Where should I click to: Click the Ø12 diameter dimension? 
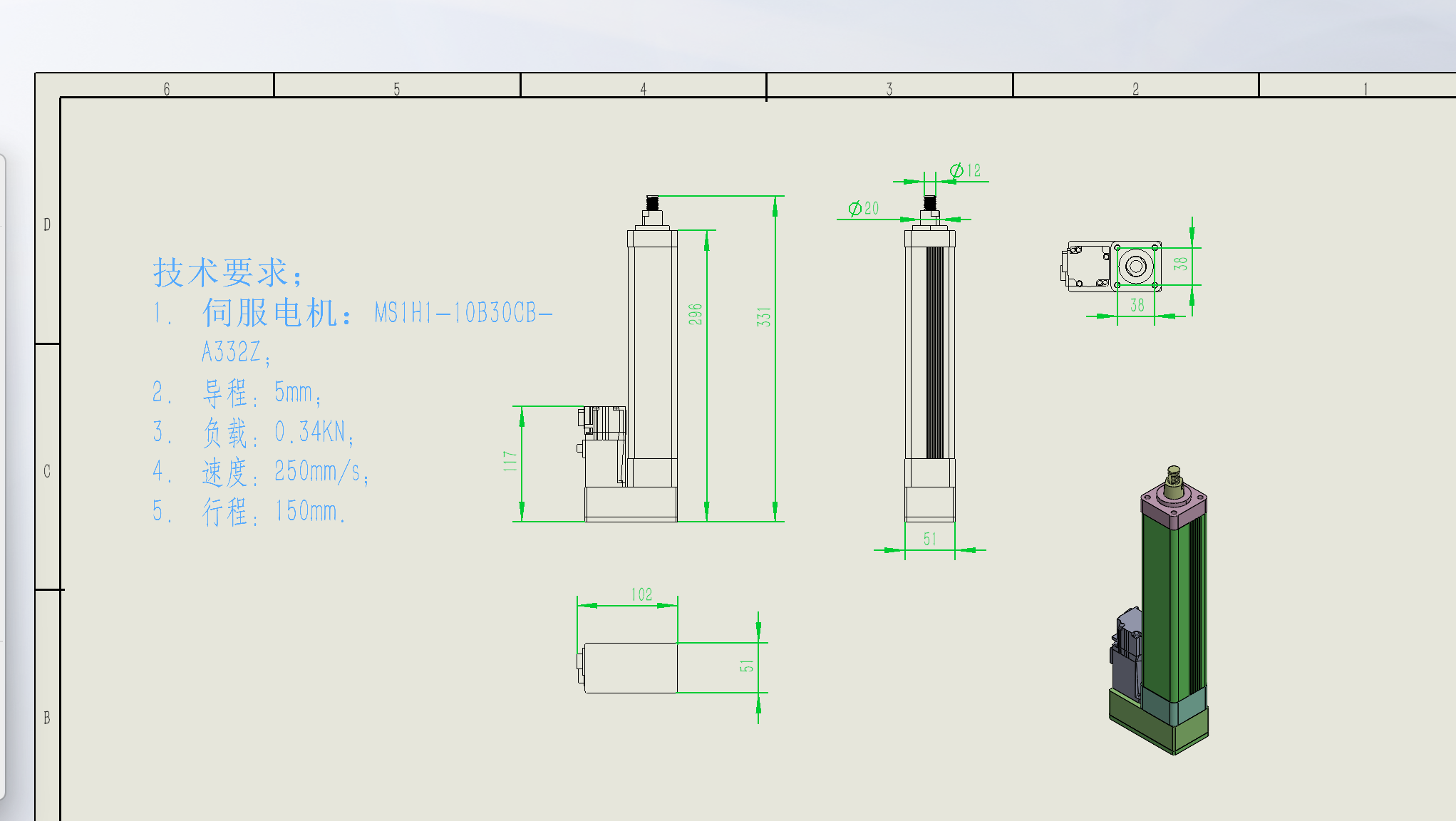tap(966, 171)
